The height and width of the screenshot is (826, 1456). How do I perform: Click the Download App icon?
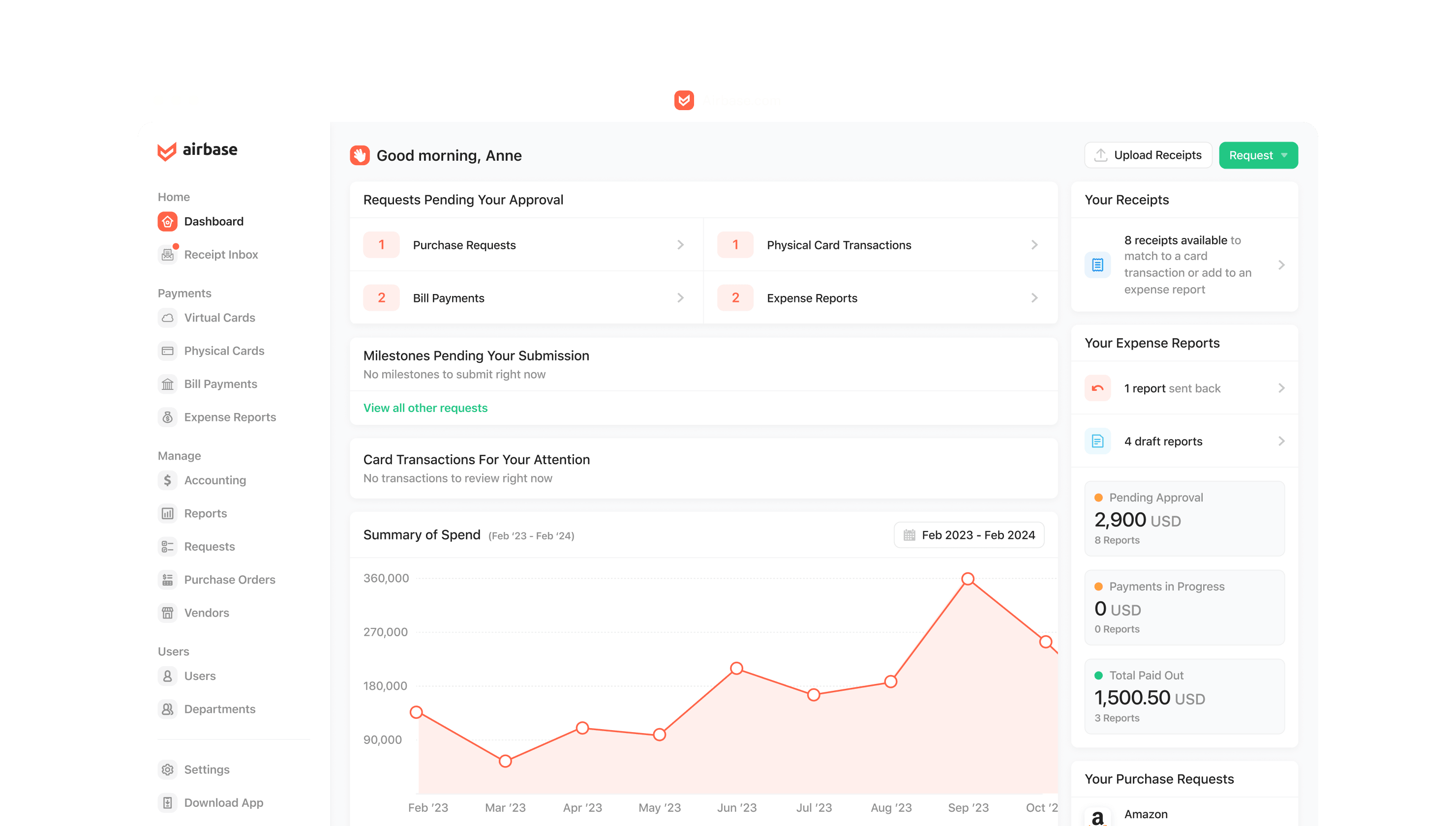click(x=167, y=802)
